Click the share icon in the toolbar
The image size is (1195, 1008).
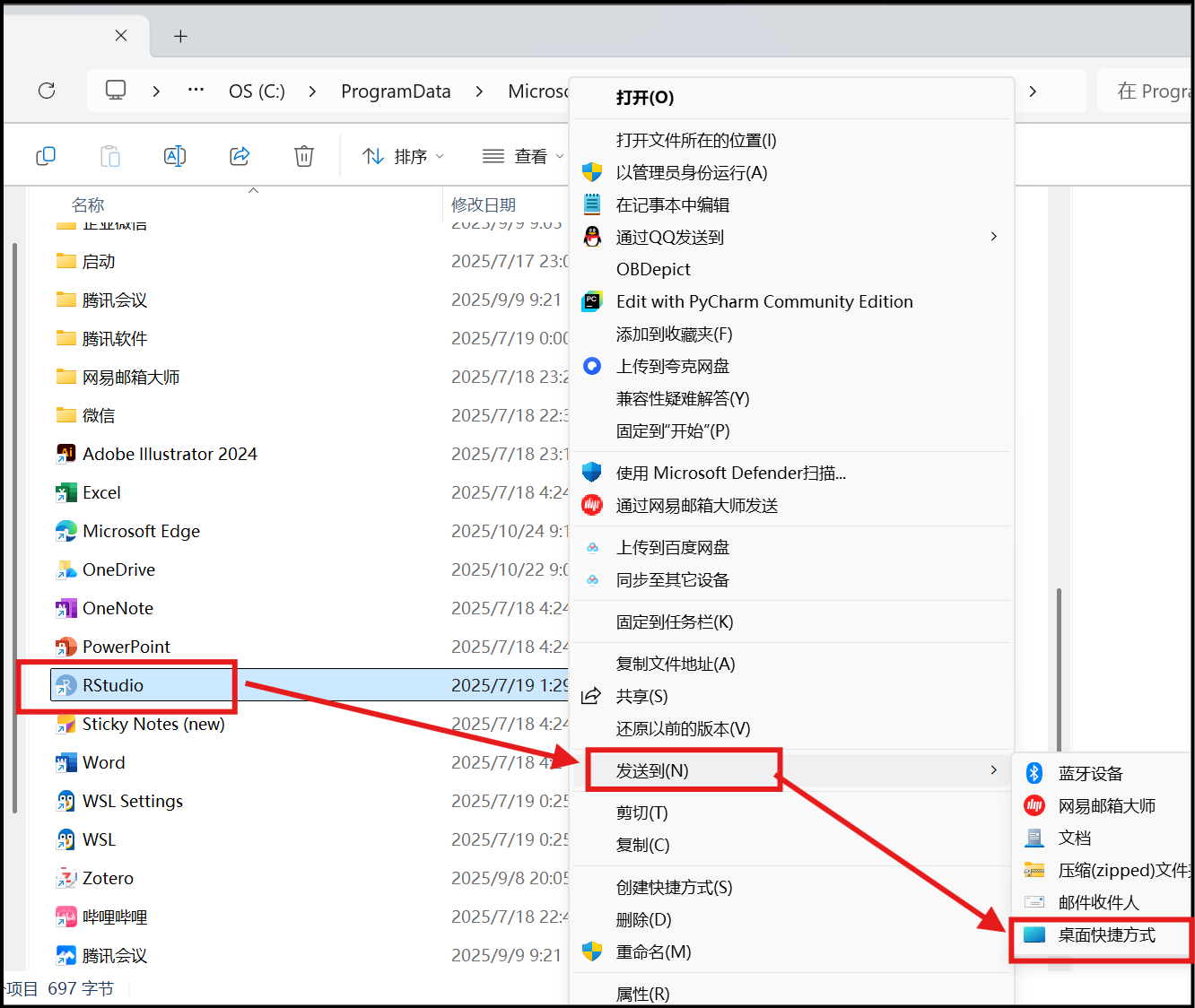[240, 156]
